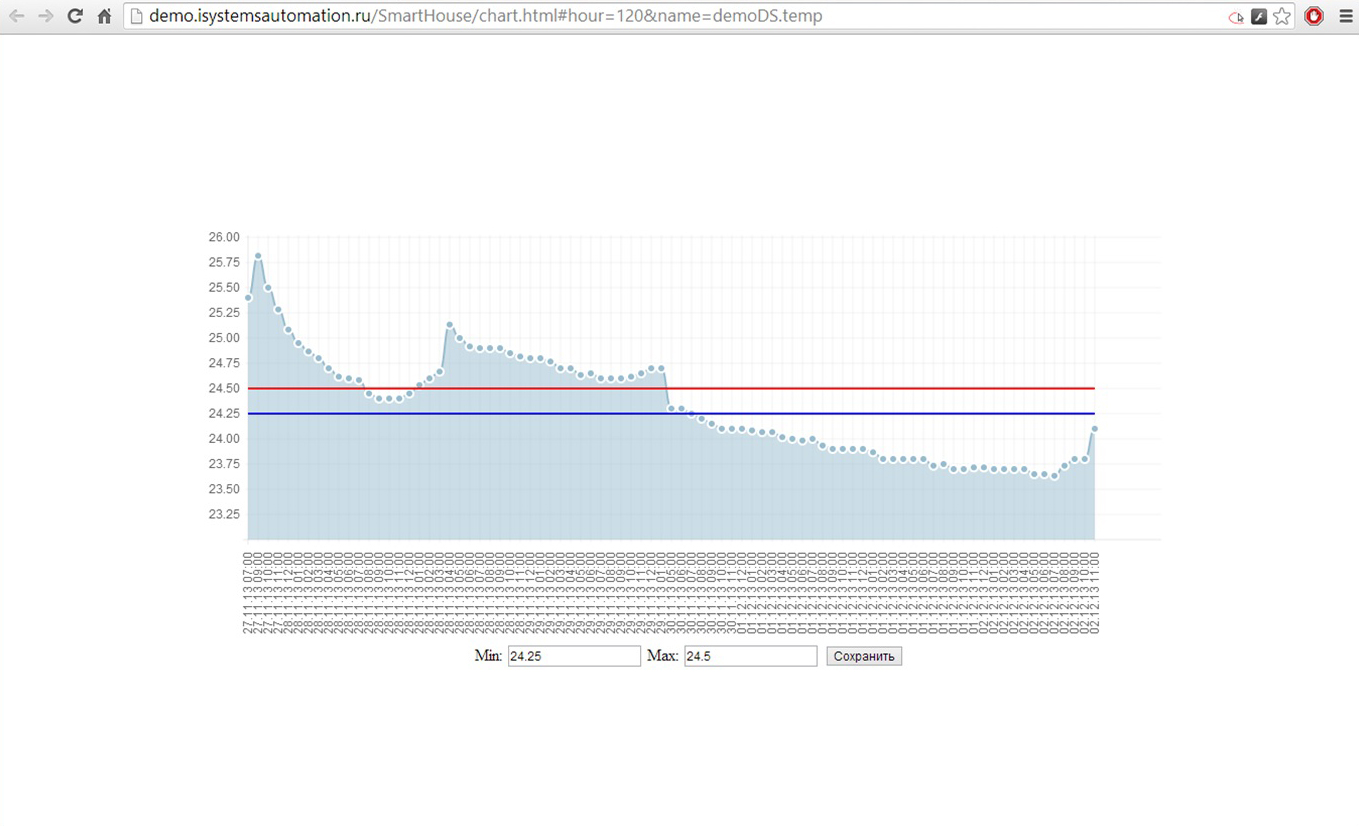Click the 23.25 y-axis label
The image size is (1359, 826).
pyautogui.click(x=224, y=514)
